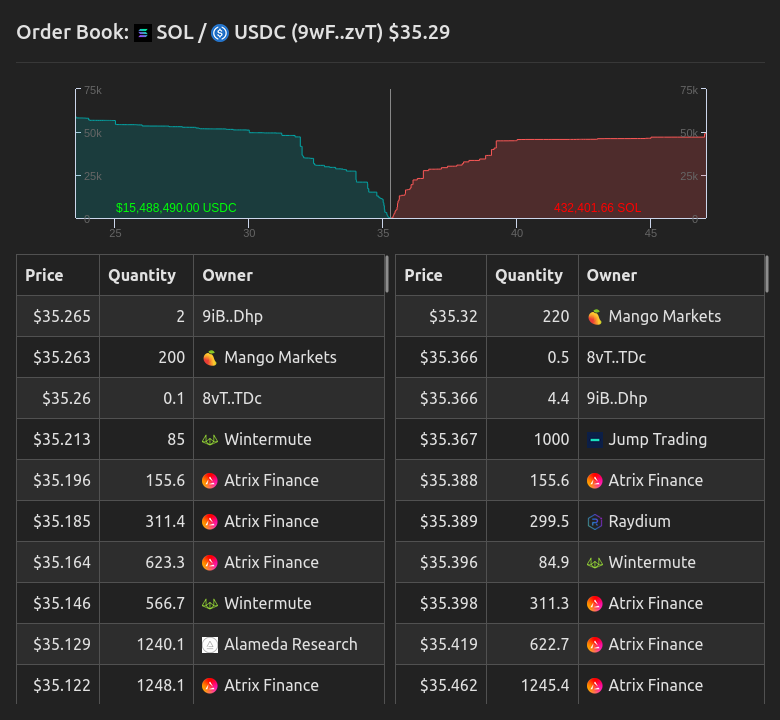
Task: Click the market address (9wF..zvT) in title
Action: coord(337,33)
